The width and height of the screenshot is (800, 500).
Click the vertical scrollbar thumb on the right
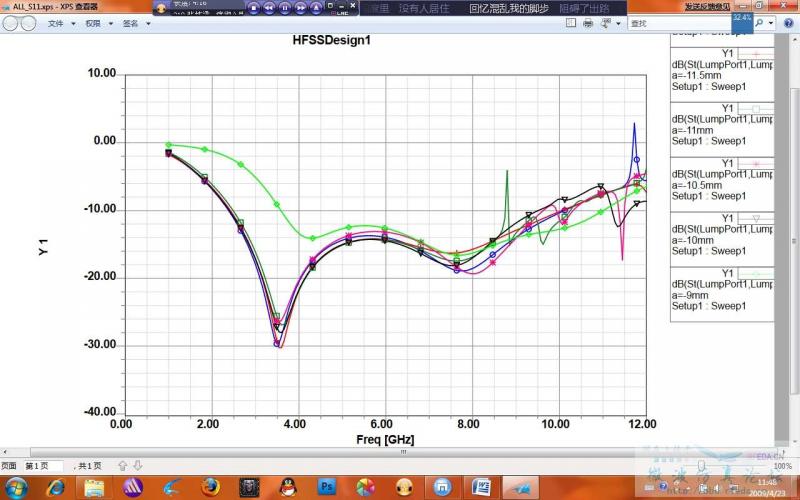[794, 241]
